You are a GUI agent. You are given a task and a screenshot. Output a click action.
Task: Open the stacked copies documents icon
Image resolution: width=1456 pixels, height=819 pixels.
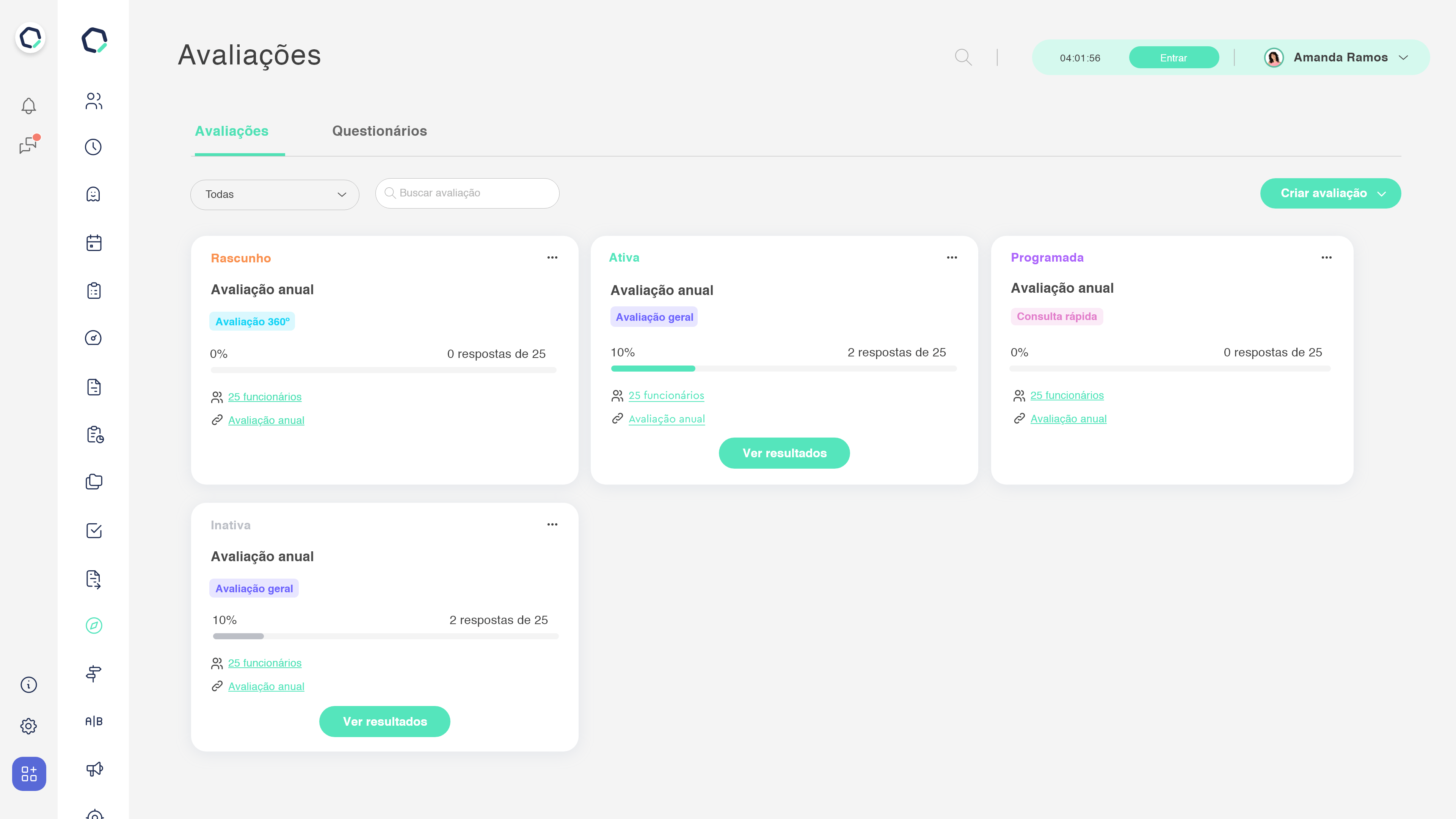coord(94,482)
